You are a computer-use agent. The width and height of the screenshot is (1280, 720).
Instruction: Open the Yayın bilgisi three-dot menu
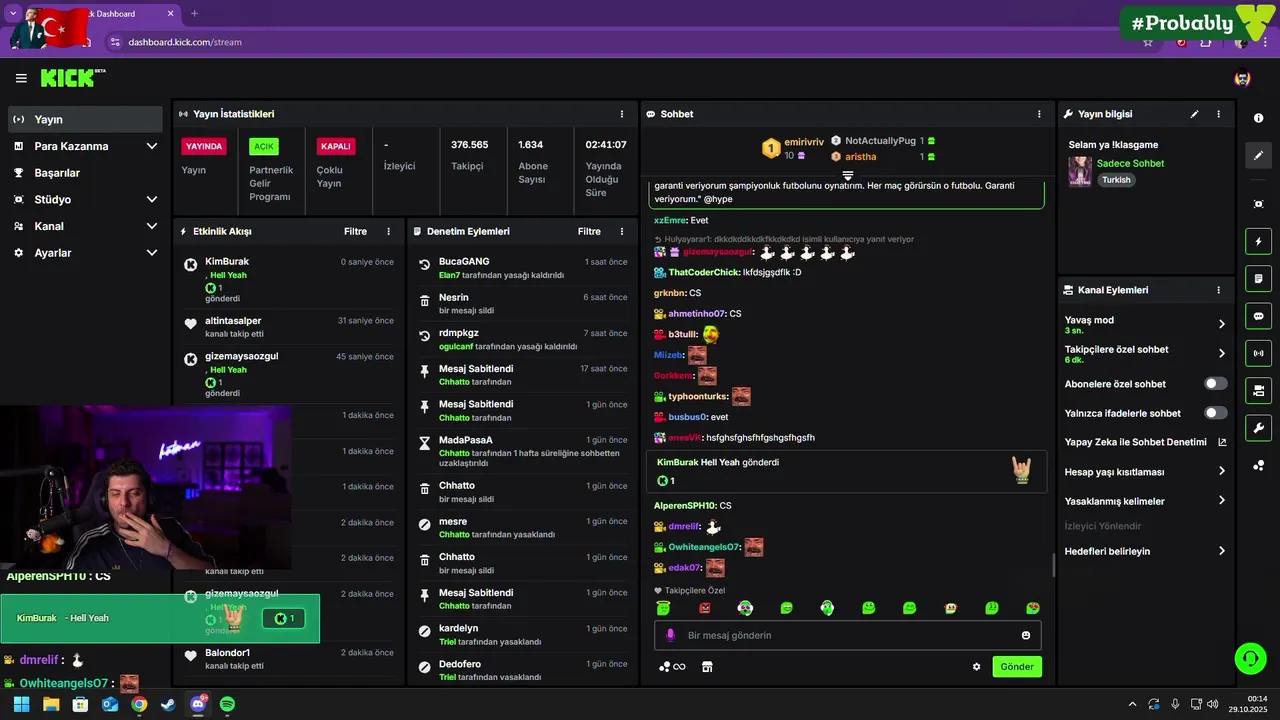tap(1218, 114)
